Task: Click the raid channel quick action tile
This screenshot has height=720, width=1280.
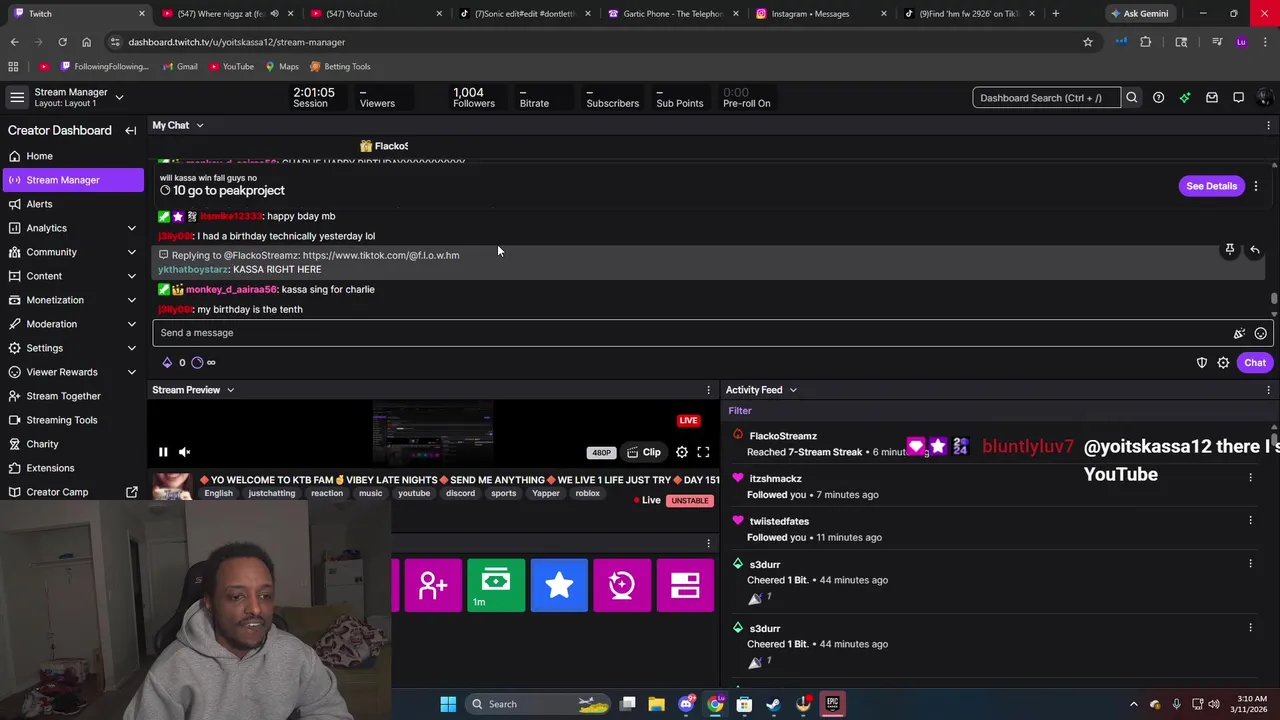Action: (x=433, y=585)
